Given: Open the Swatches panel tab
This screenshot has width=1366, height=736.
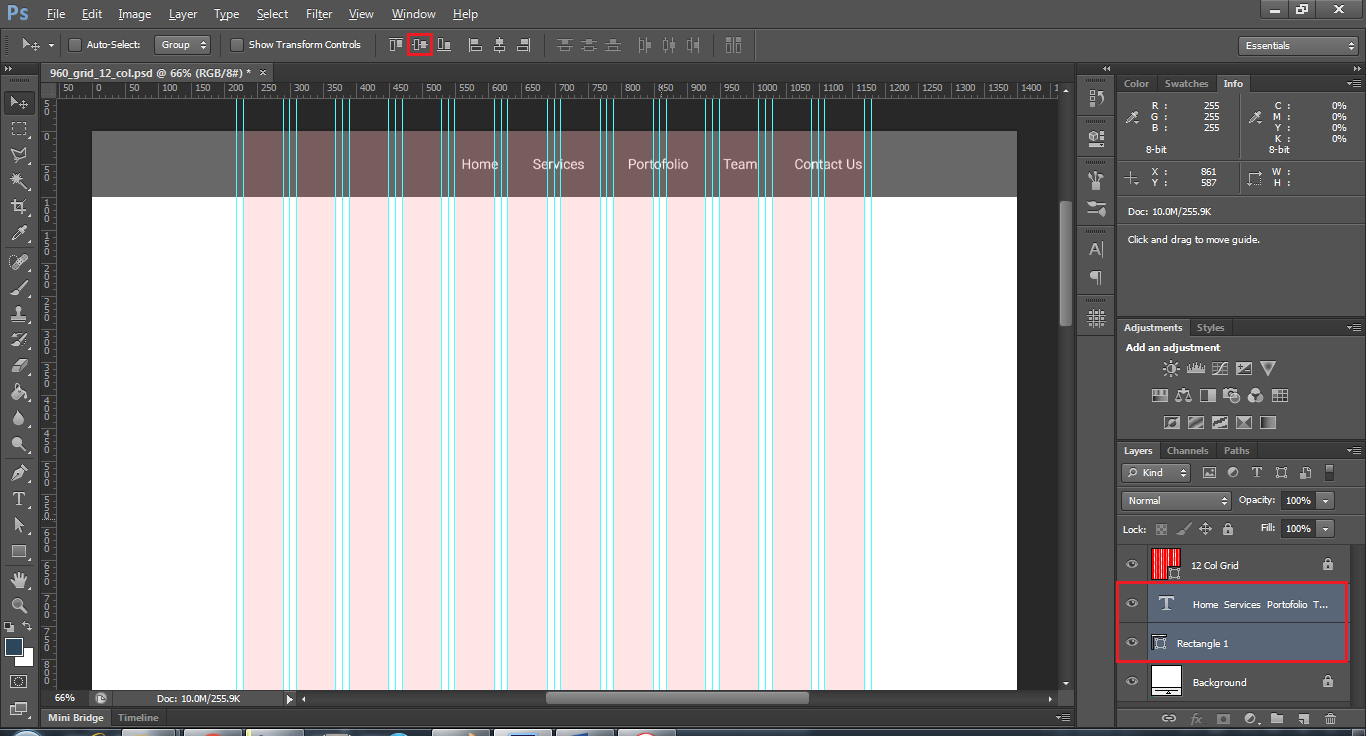Looking at the screenshot, I should click(x=1186, y=84).
